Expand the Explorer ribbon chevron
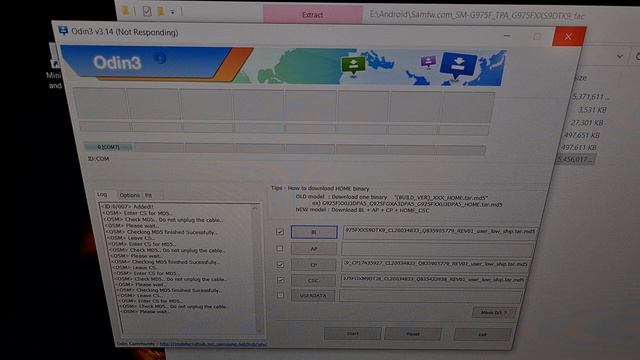This screenshot has height=360, width=640. [x=620, y=56]
